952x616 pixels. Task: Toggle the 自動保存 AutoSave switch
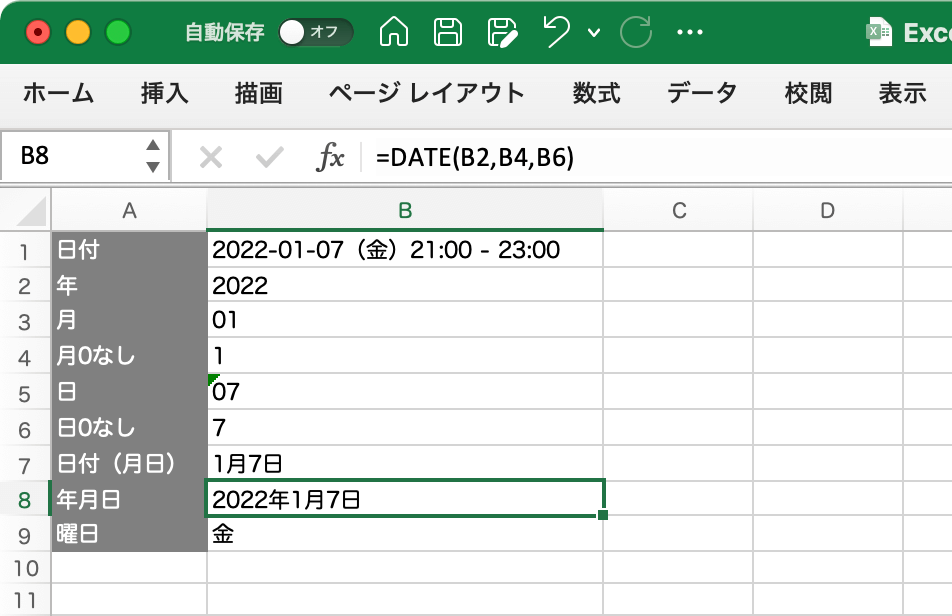(x=315, y=32)
